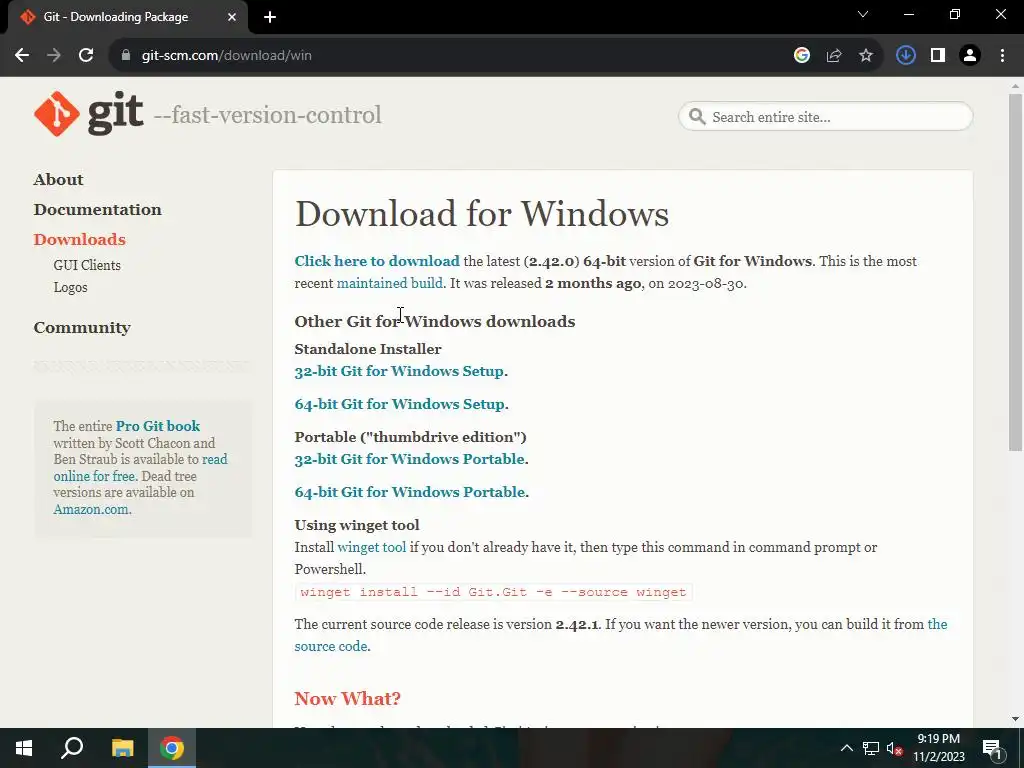
Task: Click the page vertical scrollbar thumb
Action: click(1015, 272)
